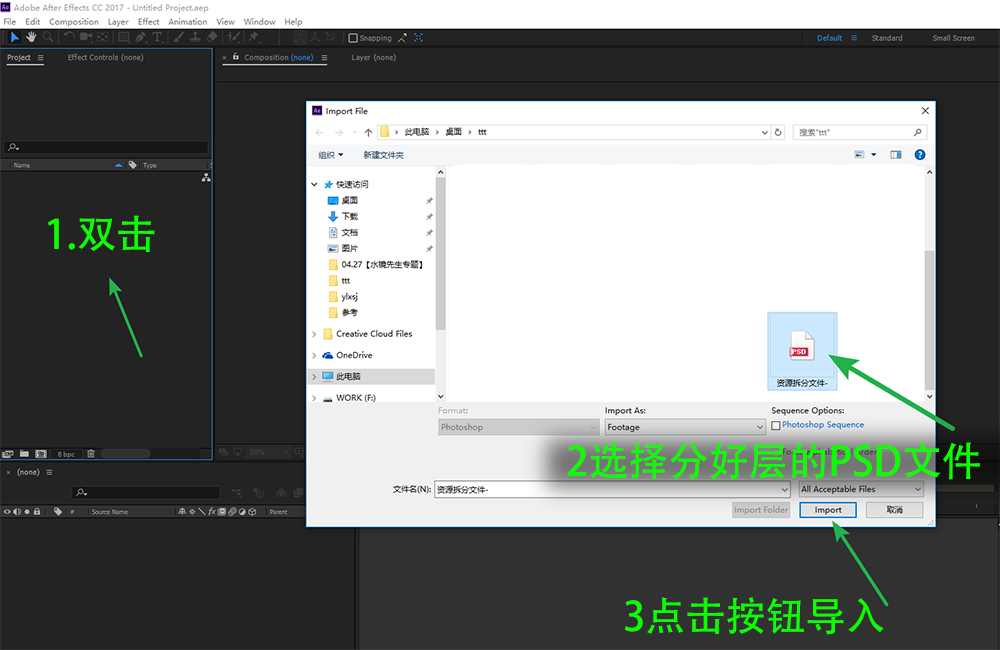Viewport: 1000px width, 650px height.
Task: Select the Type text tool
Action: coord(157,38)
